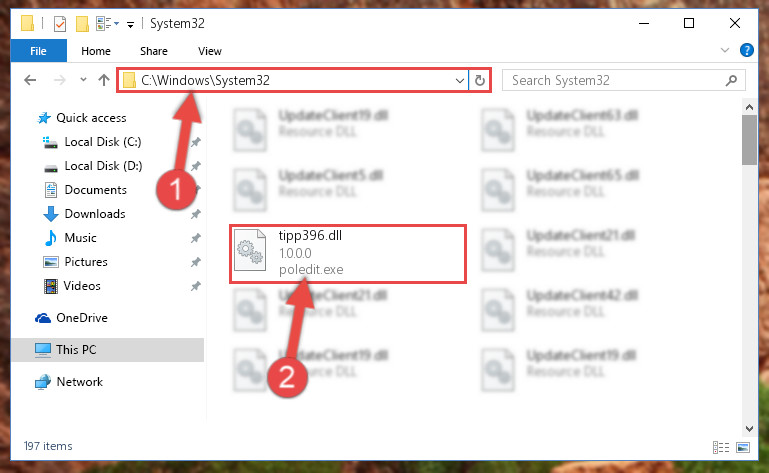Click the Search System32 input field
The image size is (769, 473).
[x=615, y=80]
